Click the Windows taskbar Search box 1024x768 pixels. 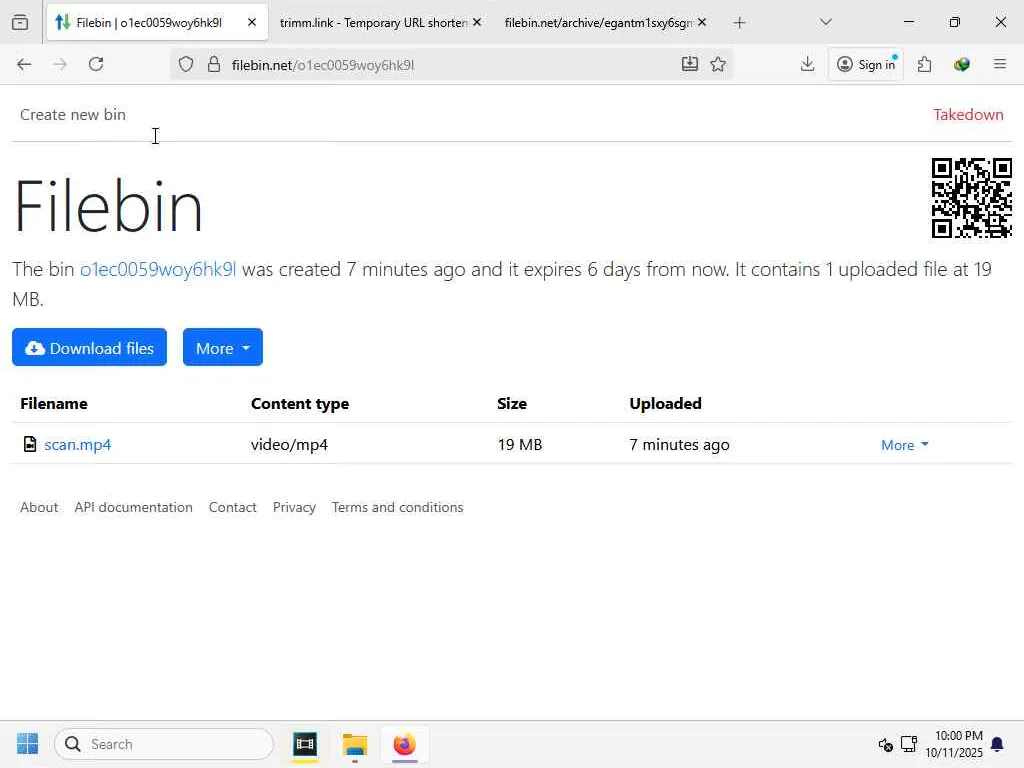164,744
